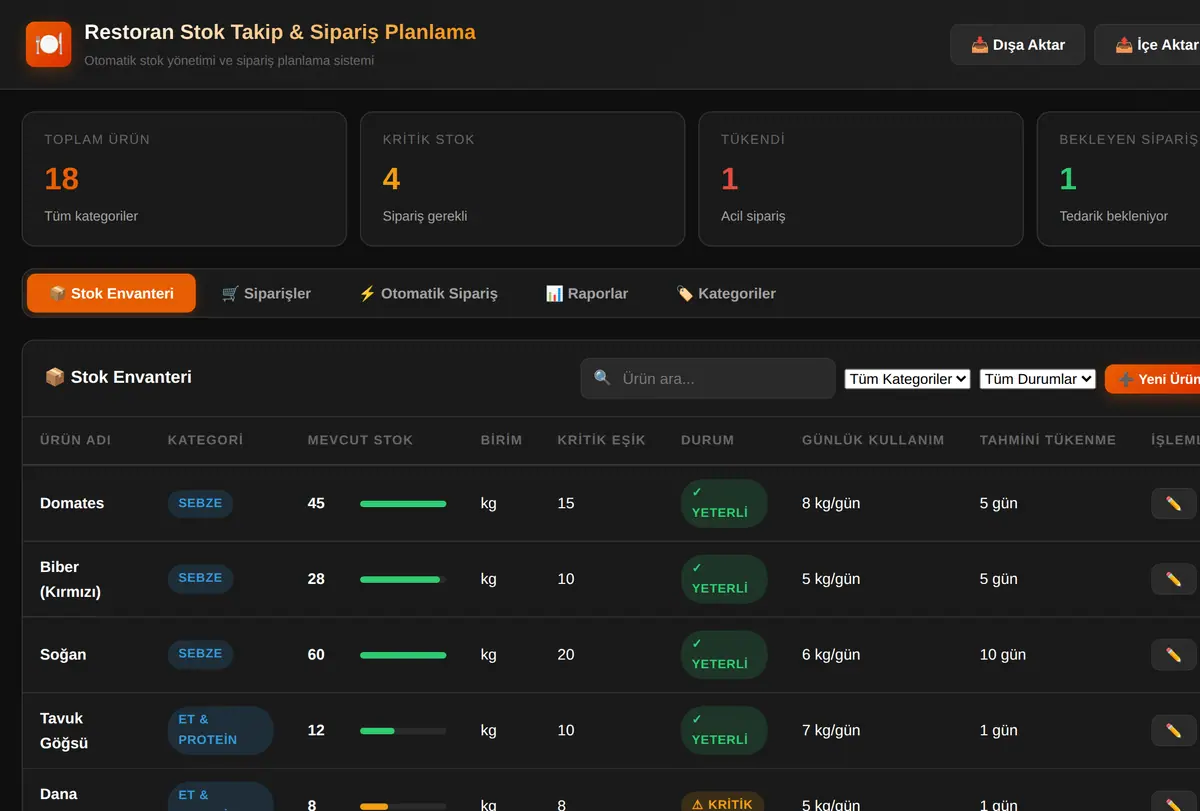1200x811 pixels.
Task: Click the orange restaurant plate logo
Action: coord(49,44)
